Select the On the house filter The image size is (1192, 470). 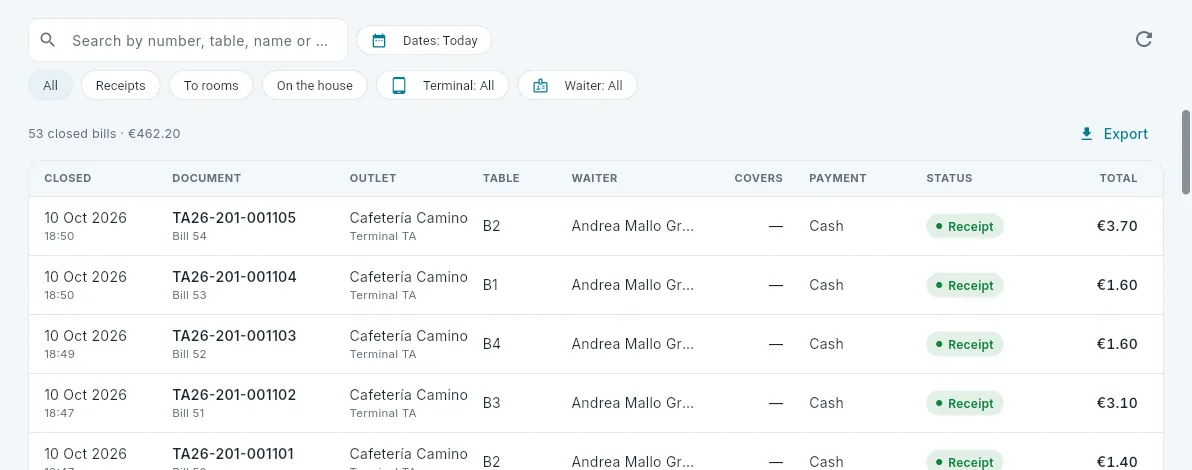(x=315, y=85)
